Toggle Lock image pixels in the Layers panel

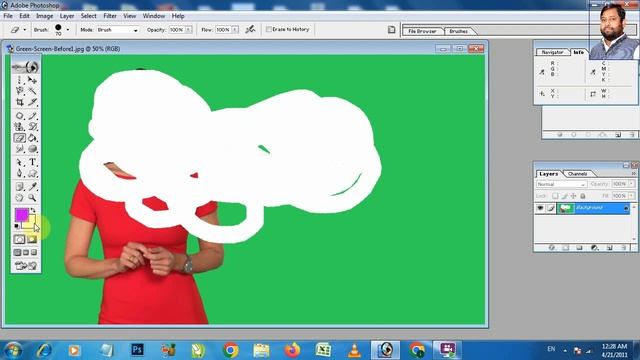coord(564,196)
